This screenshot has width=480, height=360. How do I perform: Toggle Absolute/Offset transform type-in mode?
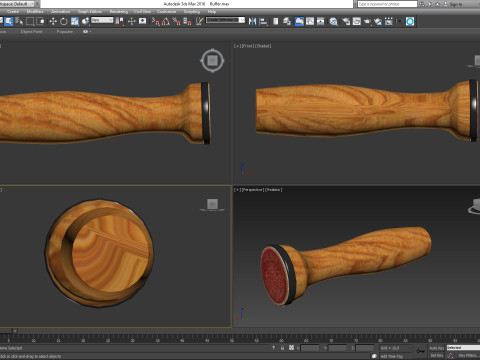tap(291, 348)
